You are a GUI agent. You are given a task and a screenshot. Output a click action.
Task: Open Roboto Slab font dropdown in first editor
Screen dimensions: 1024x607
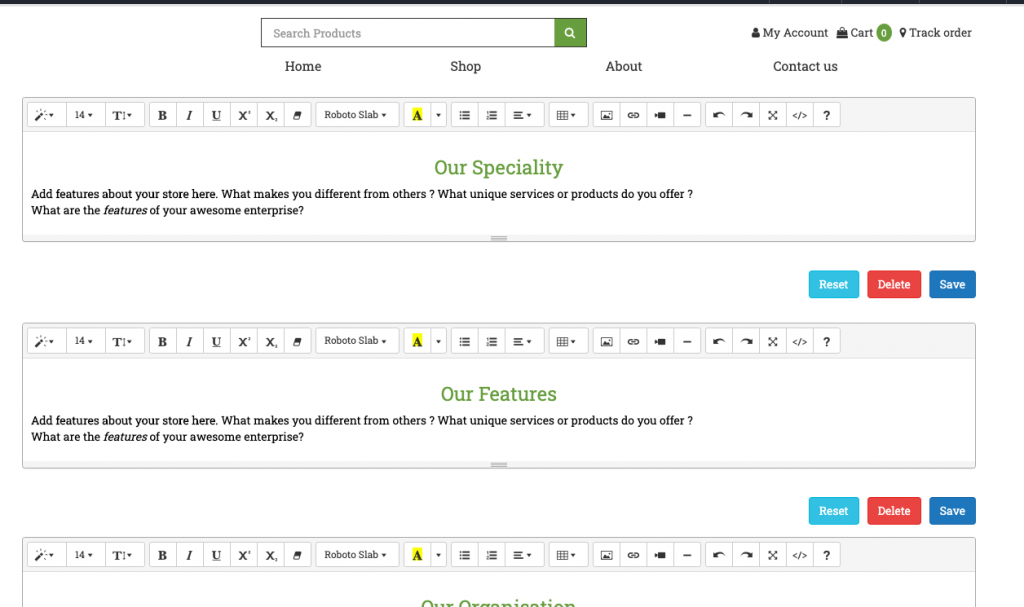pos(356,115)
